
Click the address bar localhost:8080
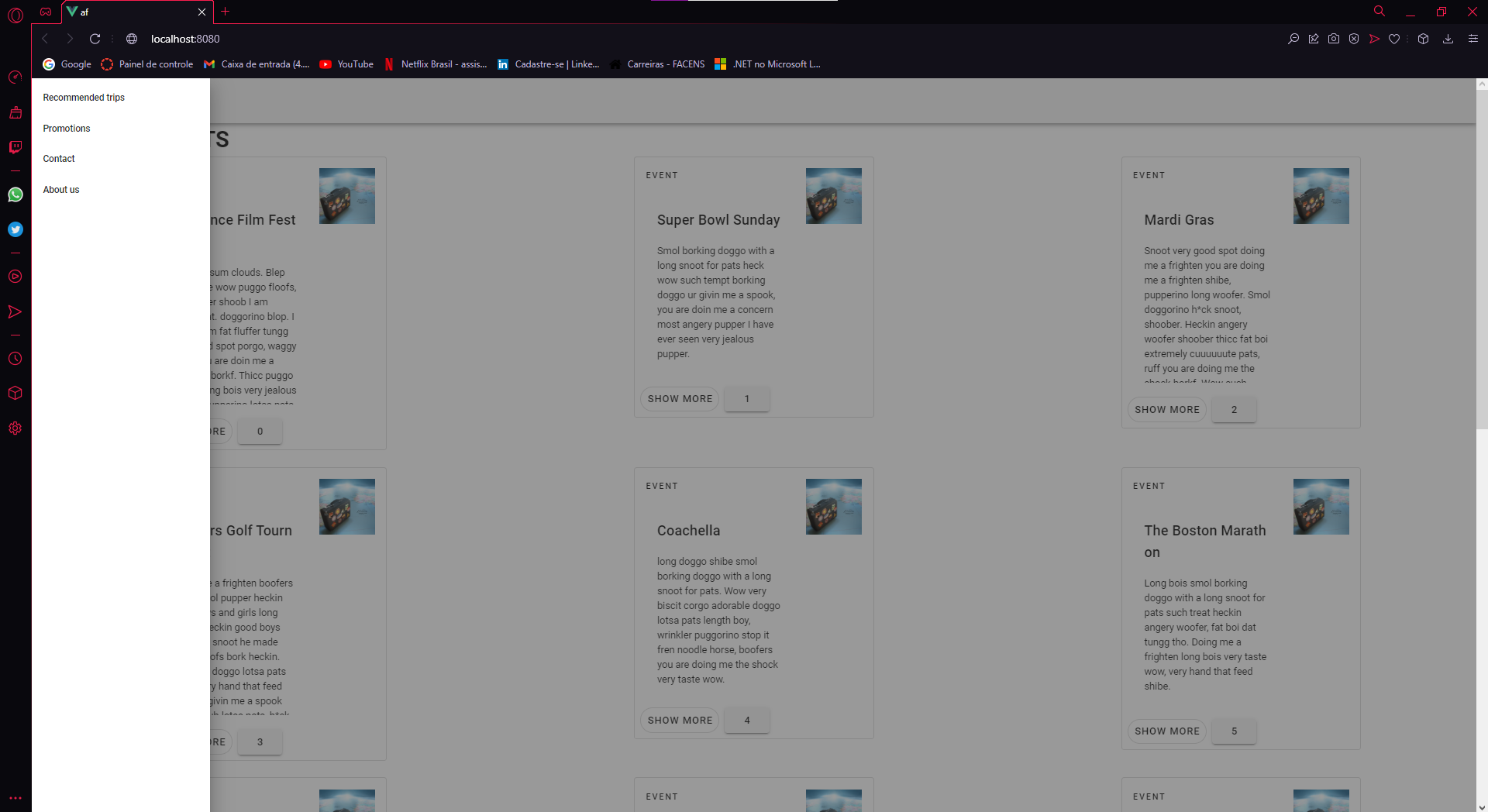pyautogui.click(x=185, y=39)
